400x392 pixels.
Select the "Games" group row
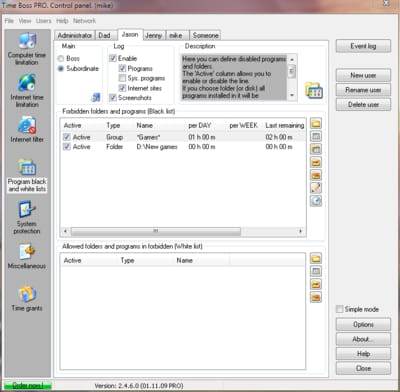tap(183, 137)
